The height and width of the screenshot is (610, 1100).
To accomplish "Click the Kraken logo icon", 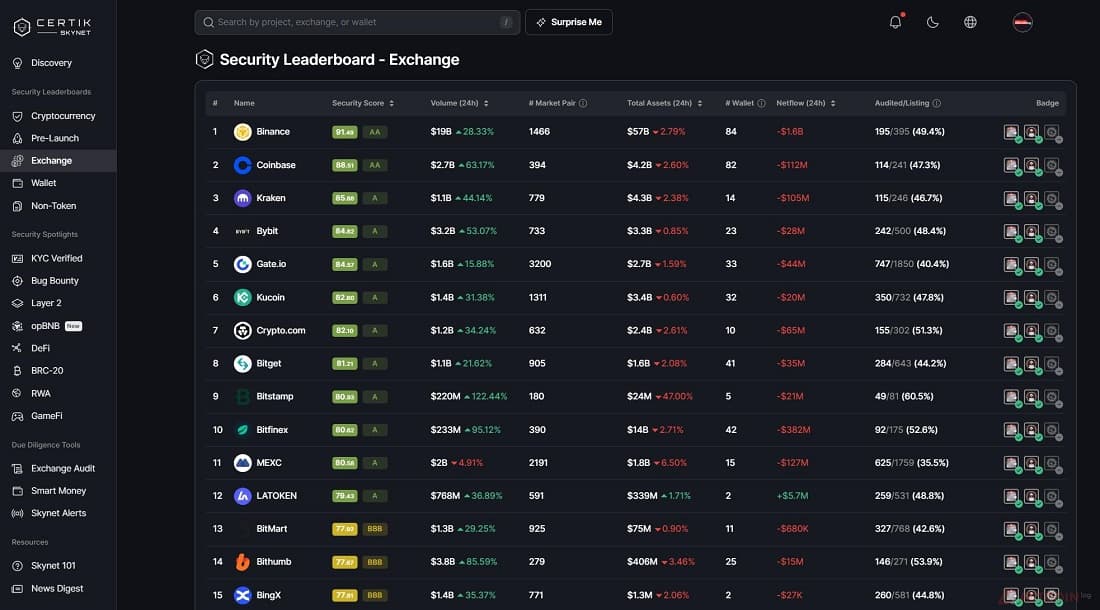I will [x=243, y=198].
